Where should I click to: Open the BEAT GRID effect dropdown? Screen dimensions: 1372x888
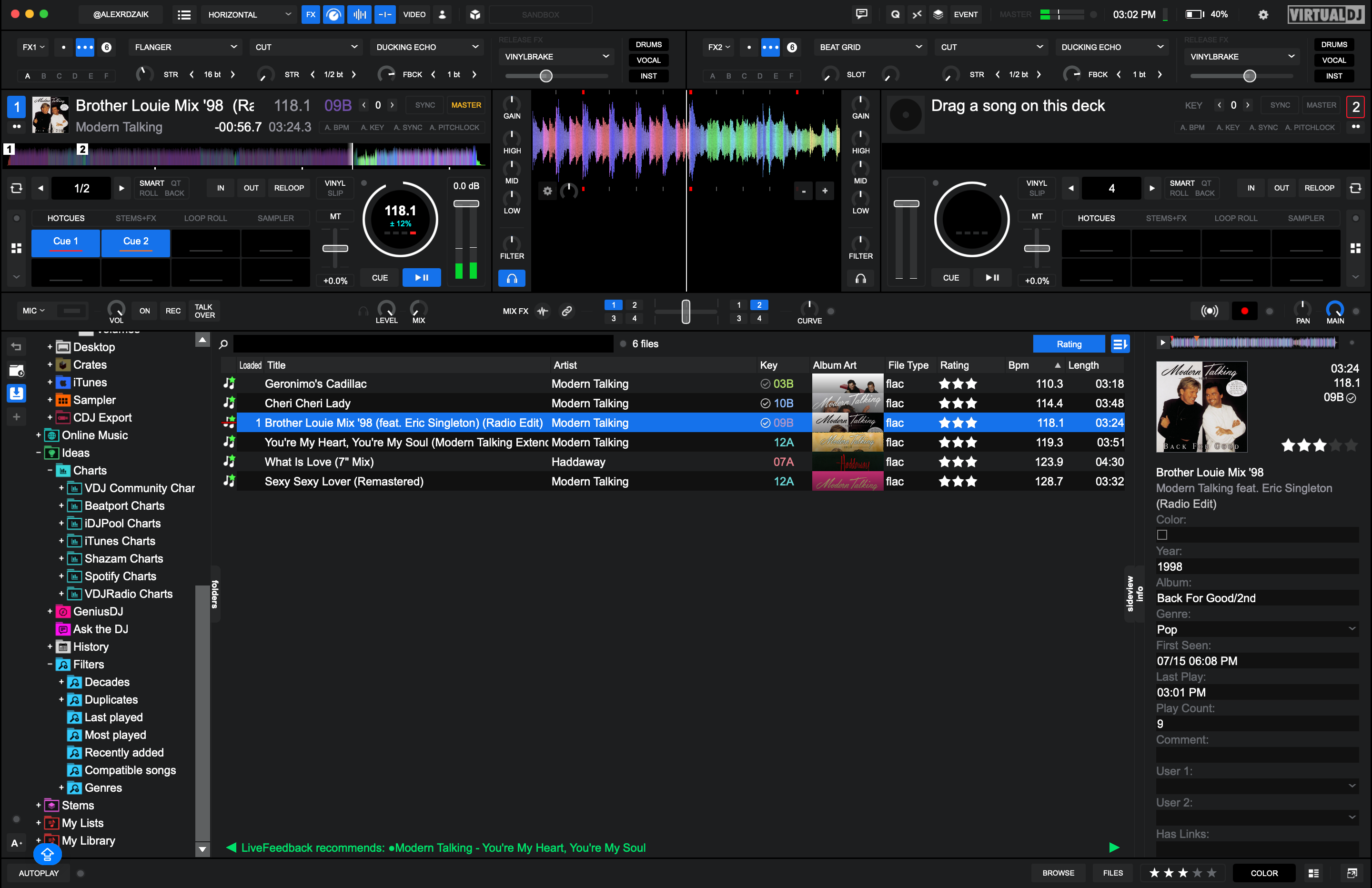(870, 47)
